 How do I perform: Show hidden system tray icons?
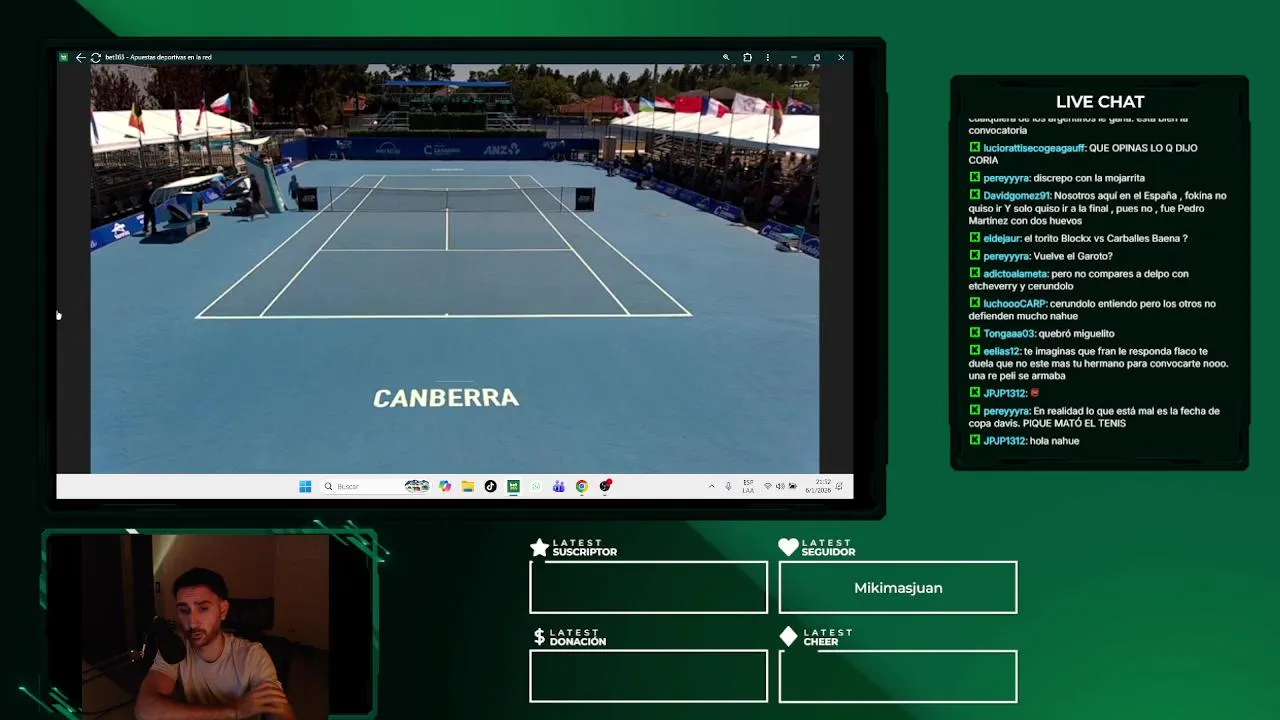[x=712, y=486]
